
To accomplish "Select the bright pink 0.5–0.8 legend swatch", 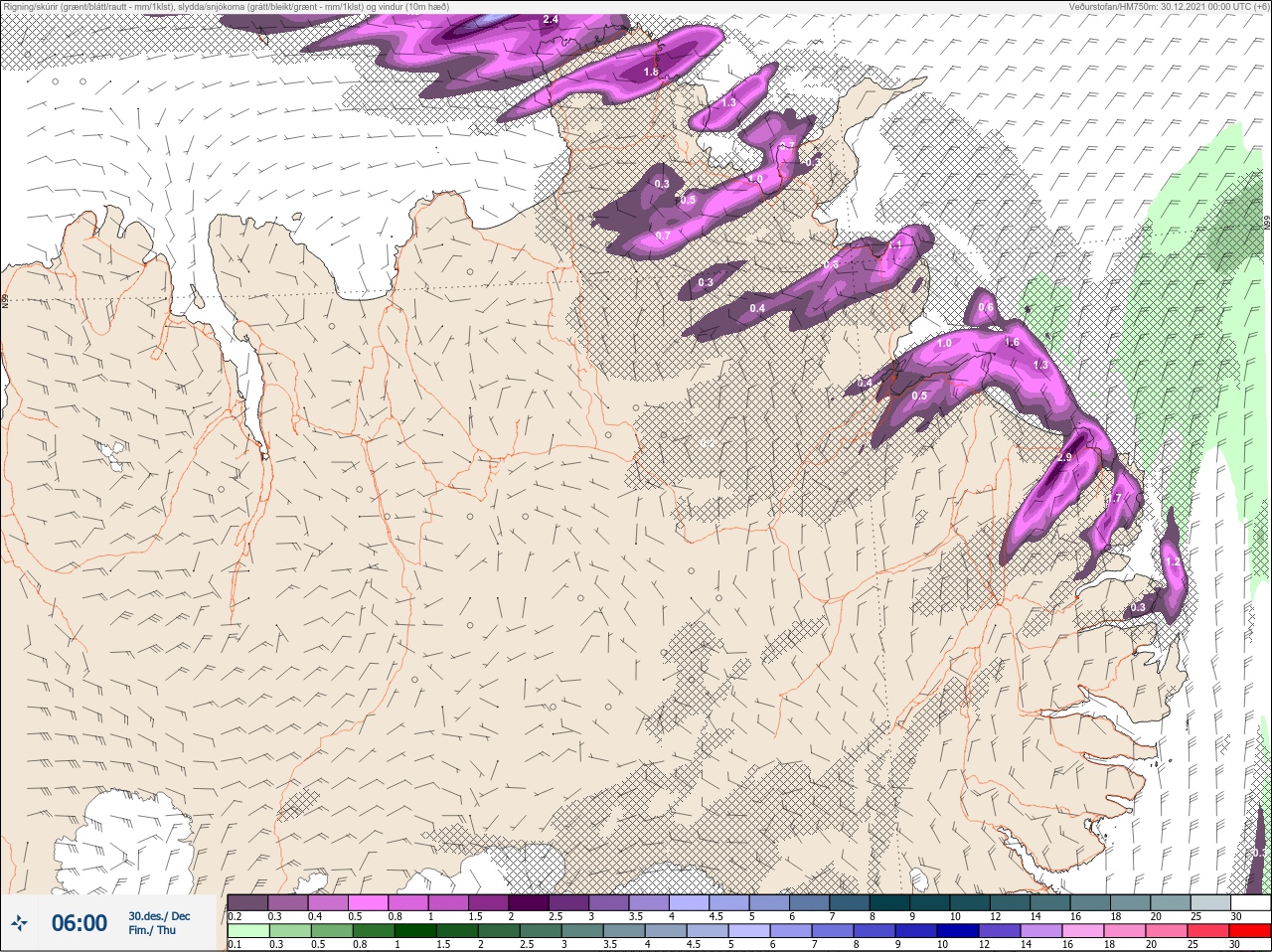I will point(370,903).
